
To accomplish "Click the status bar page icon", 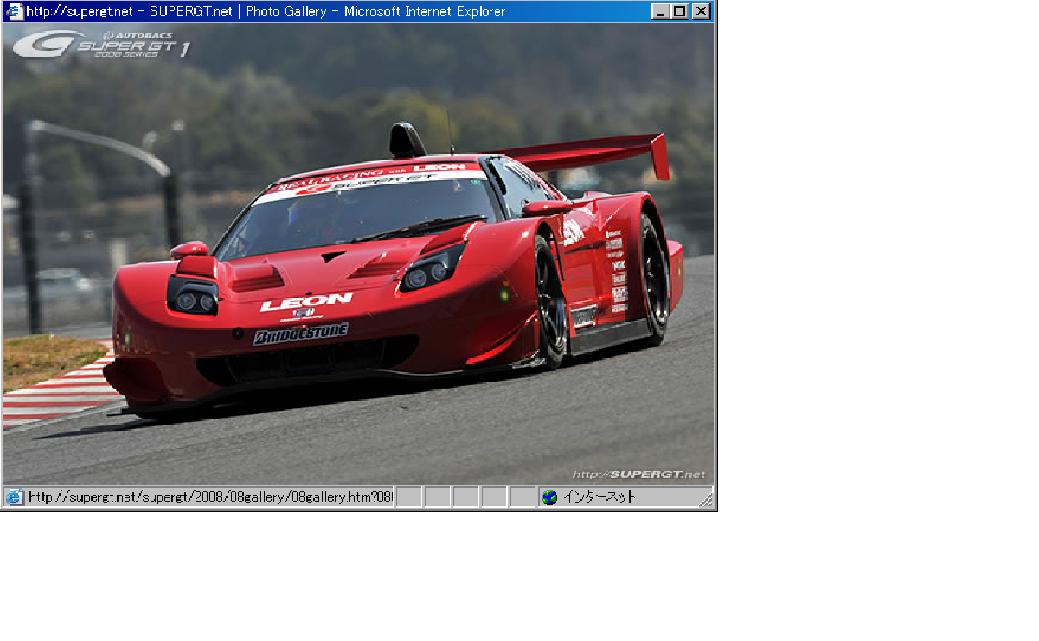I will [14, 497].
